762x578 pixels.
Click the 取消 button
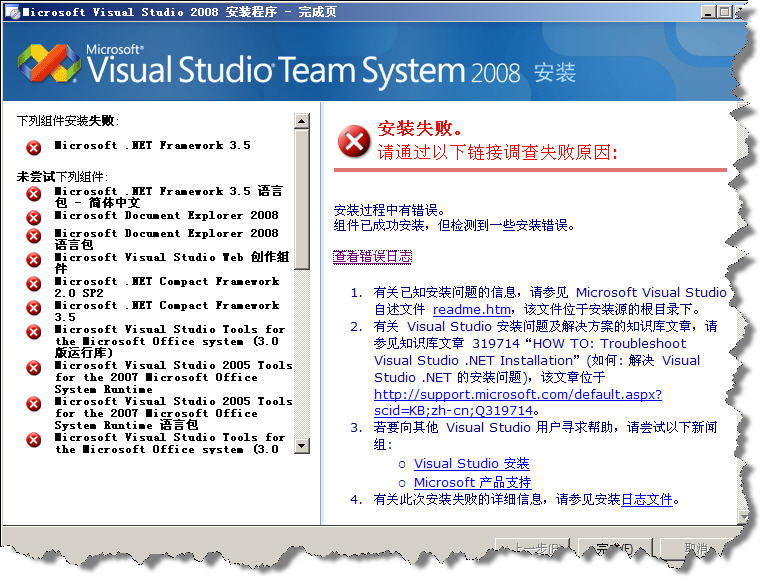(696, 549)
